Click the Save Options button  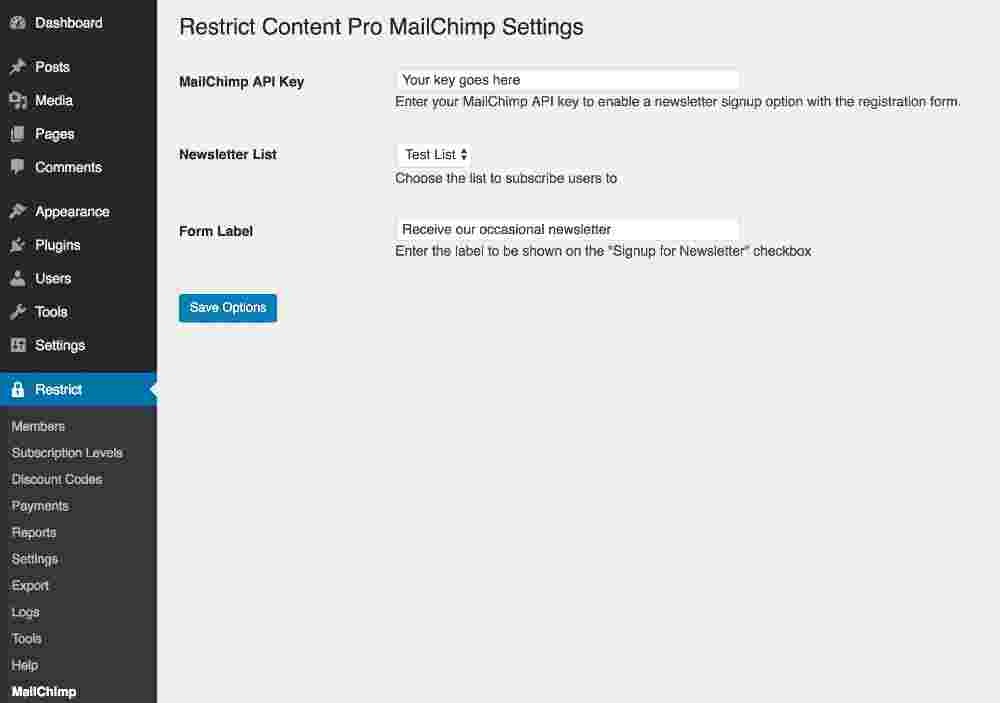click(228, 308)
